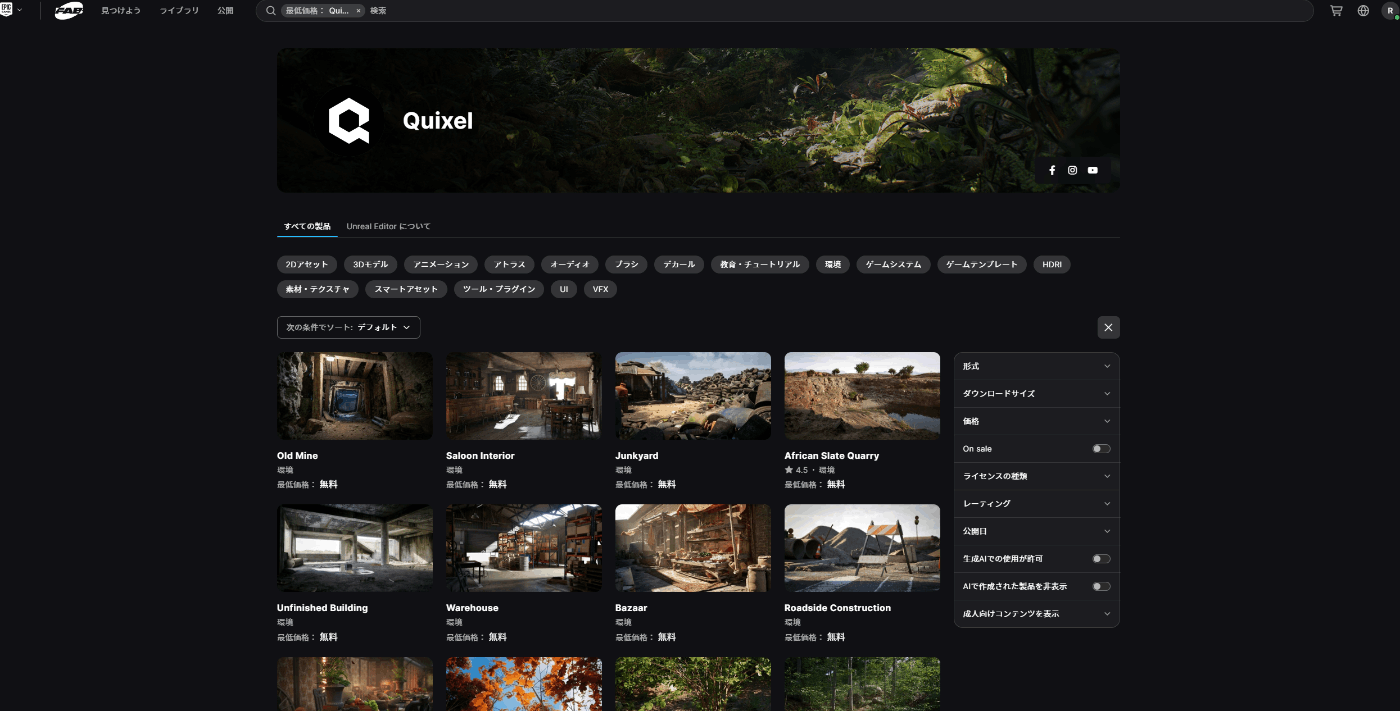Expand the レーティング filter section
1400x711 pixels.
(1037, 504)
